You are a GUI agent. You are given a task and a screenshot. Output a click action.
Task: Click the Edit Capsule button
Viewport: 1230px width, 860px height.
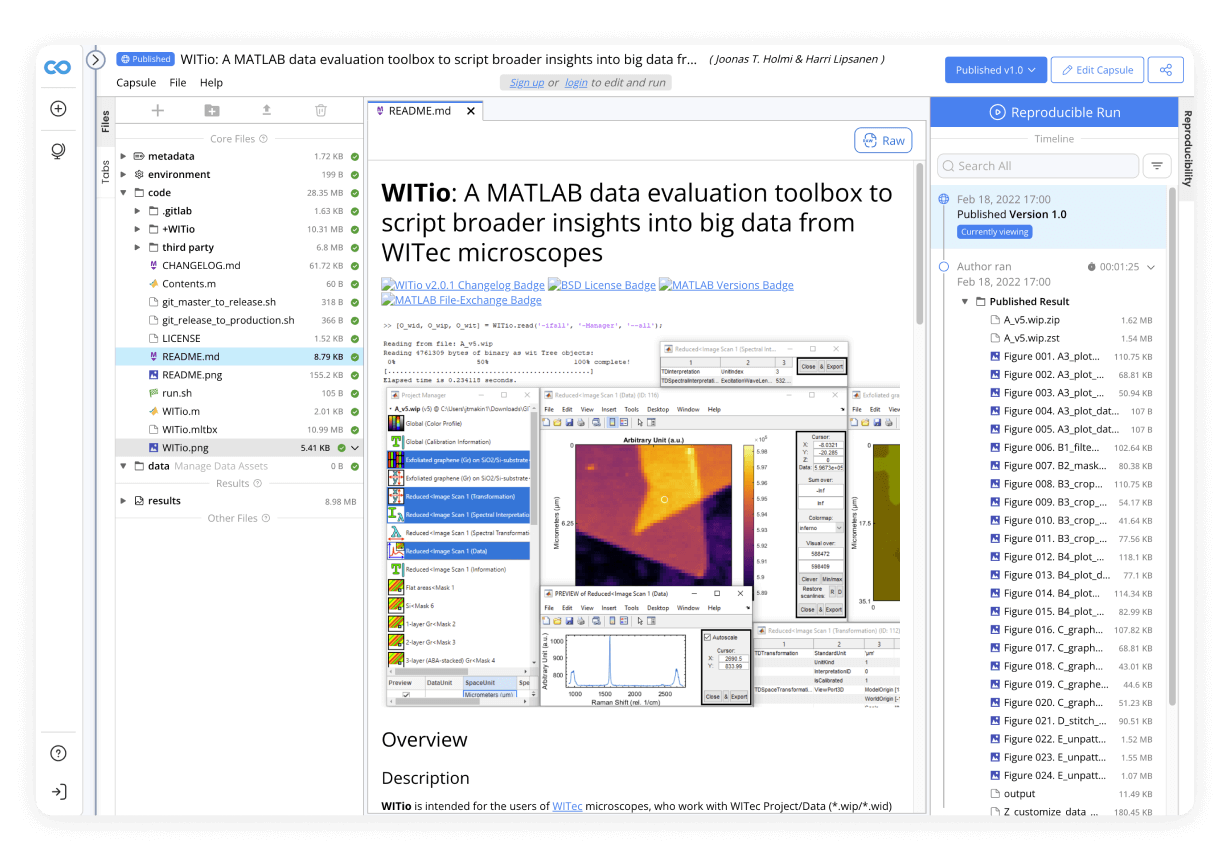pyautogui.click(x=1097, y=69)
